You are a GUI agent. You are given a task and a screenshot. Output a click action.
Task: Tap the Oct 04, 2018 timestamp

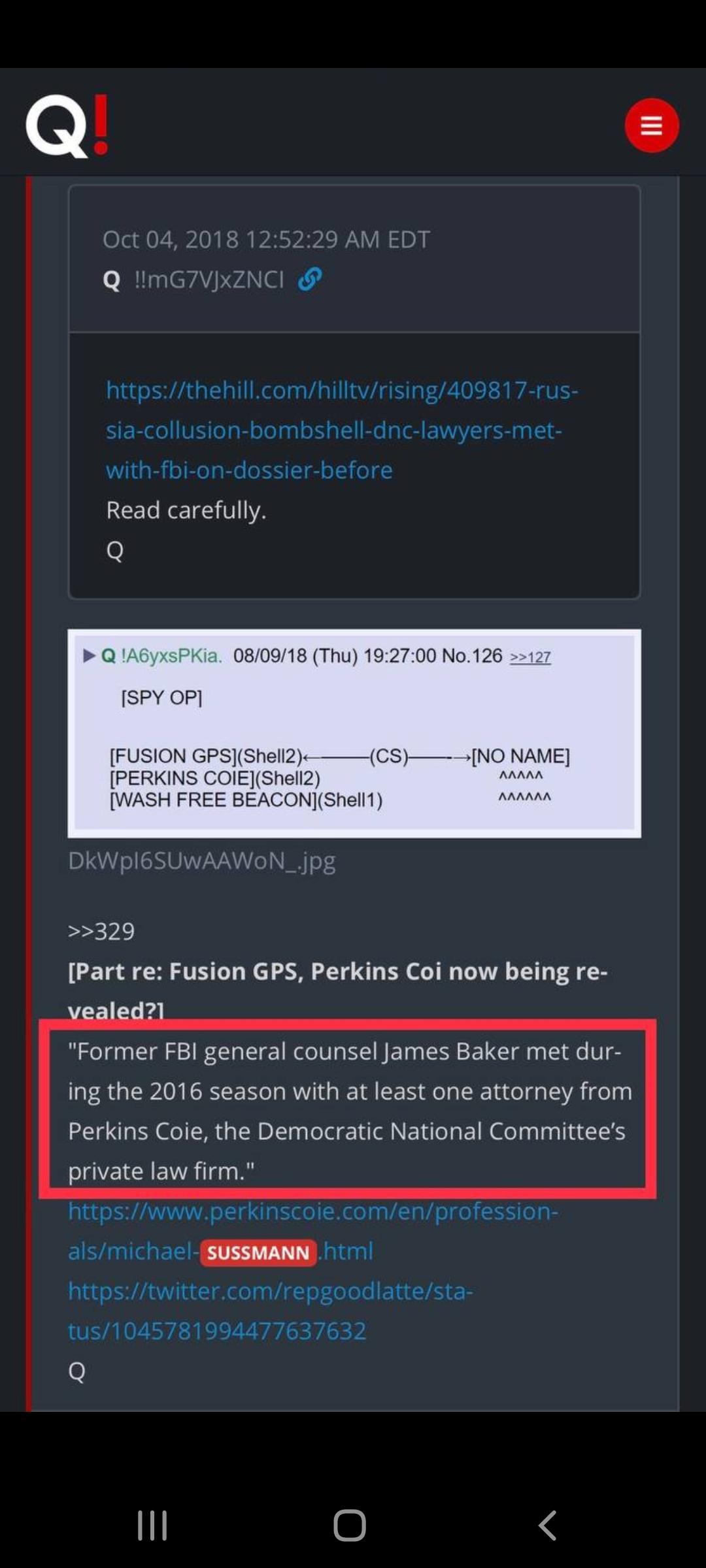(x=266, y=239)
